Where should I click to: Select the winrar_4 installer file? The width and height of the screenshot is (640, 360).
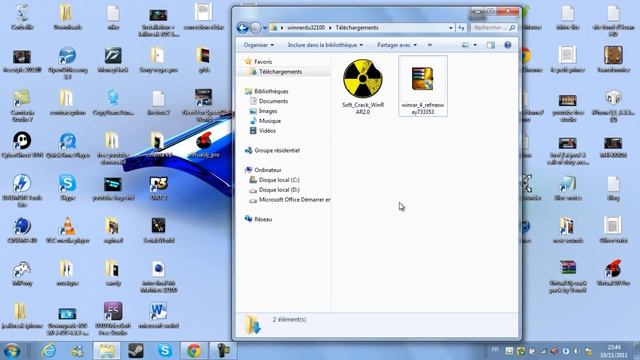423,86
